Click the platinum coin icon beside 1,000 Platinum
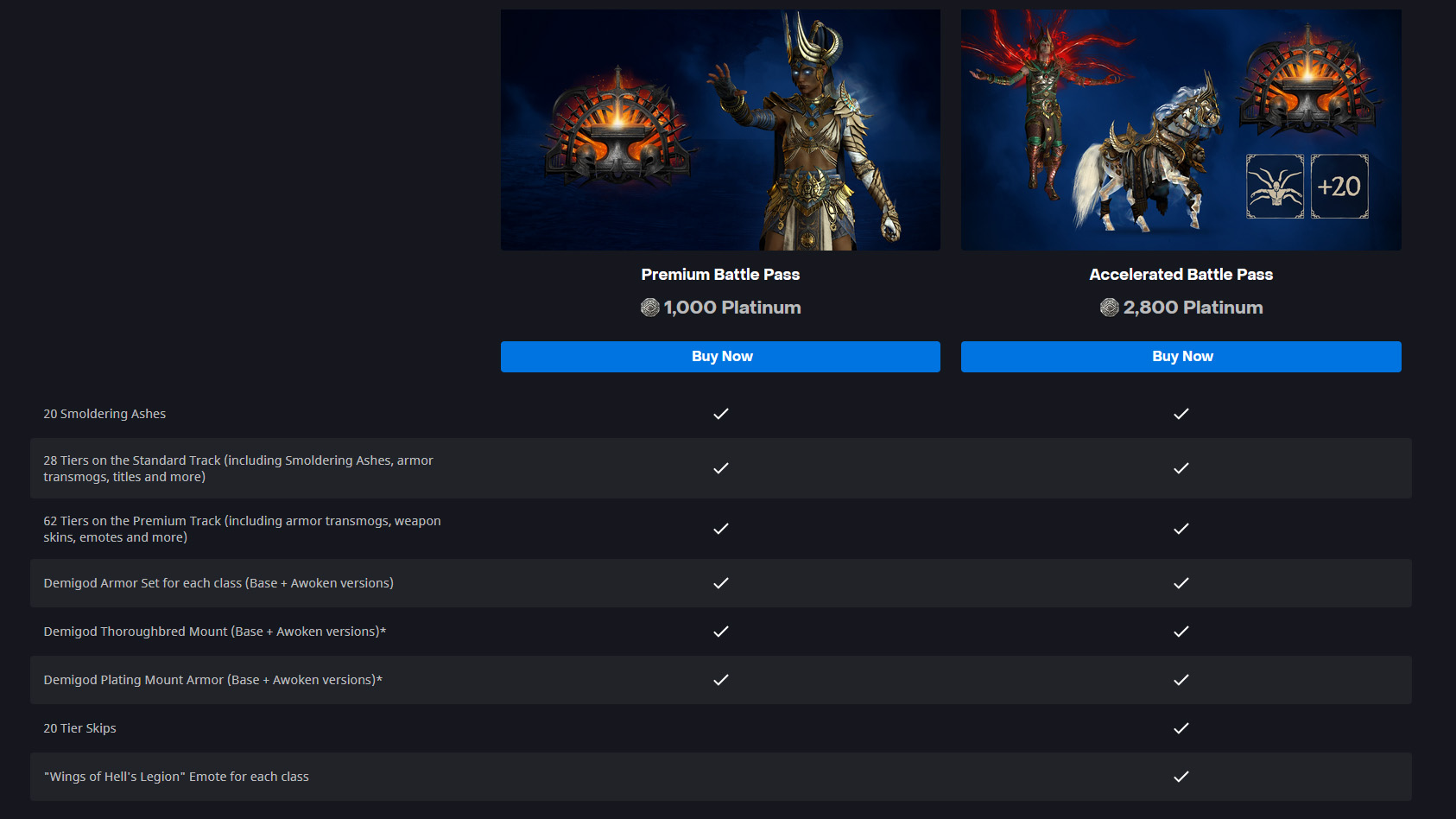Viewport: 1456px width, 819px height. [x=650, y=308]
